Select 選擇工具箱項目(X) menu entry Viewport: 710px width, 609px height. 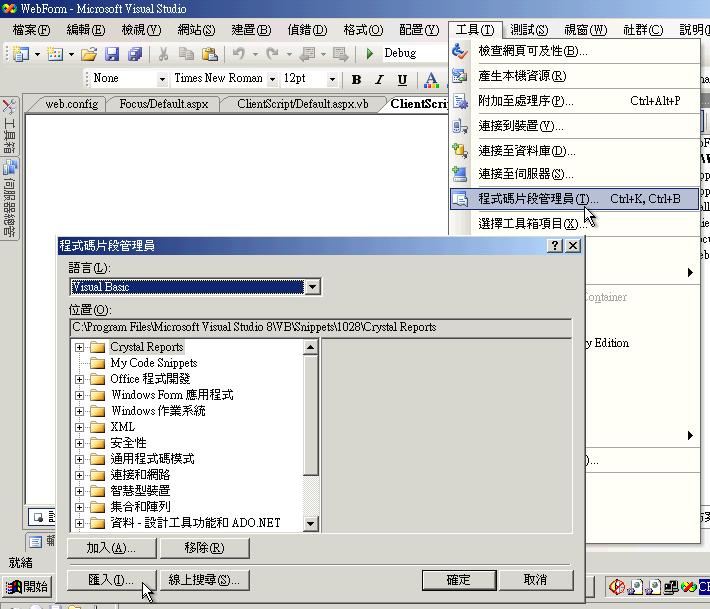(574, 223)
